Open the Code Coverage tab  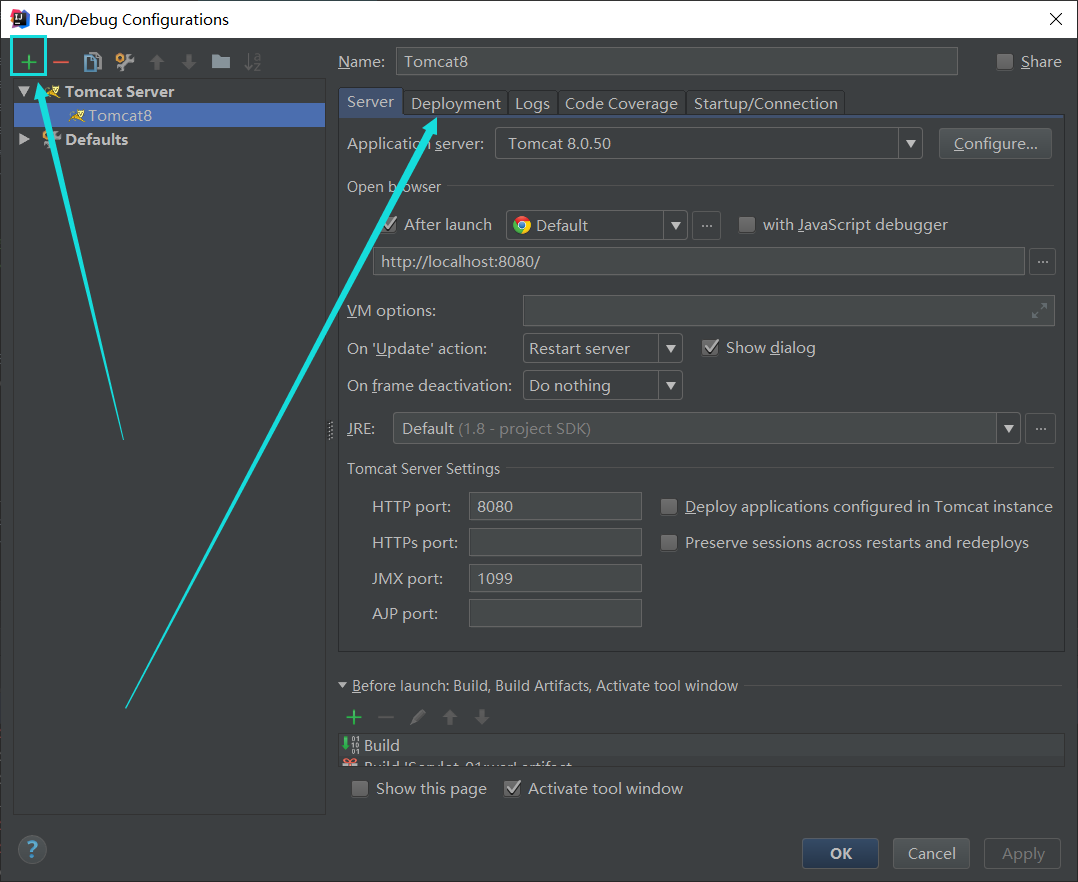point(622,103)
